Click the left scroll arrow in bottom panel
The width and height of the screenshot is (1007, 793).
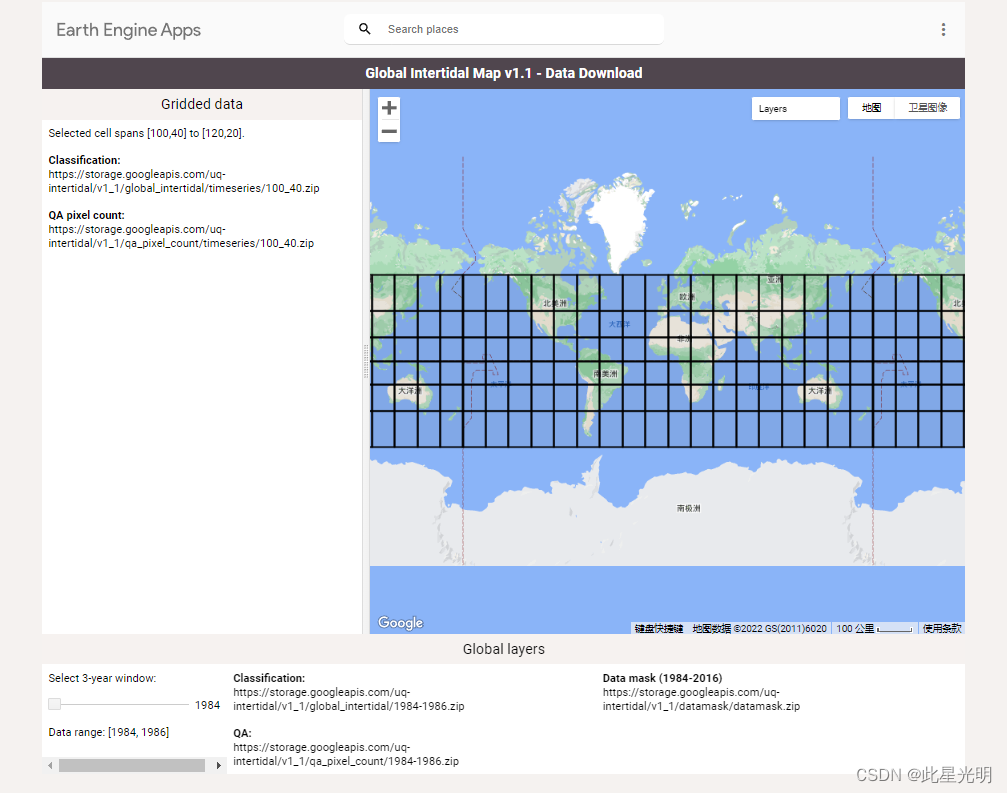[50, 765]
